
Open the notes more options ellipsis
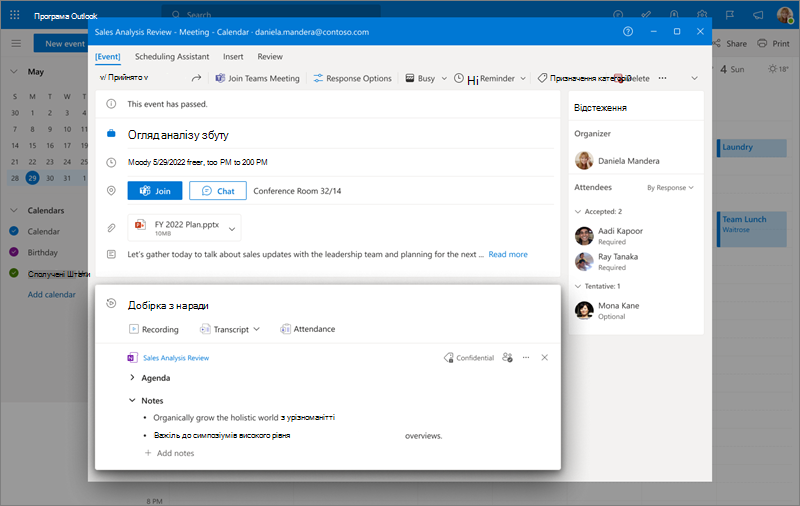[x=526, y=358]
